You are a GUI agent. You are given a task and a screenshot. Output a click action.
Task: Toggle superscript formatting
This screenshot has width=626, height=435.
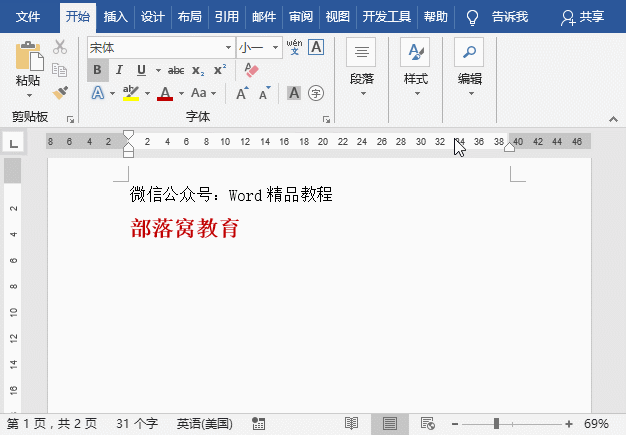[220, 70]
